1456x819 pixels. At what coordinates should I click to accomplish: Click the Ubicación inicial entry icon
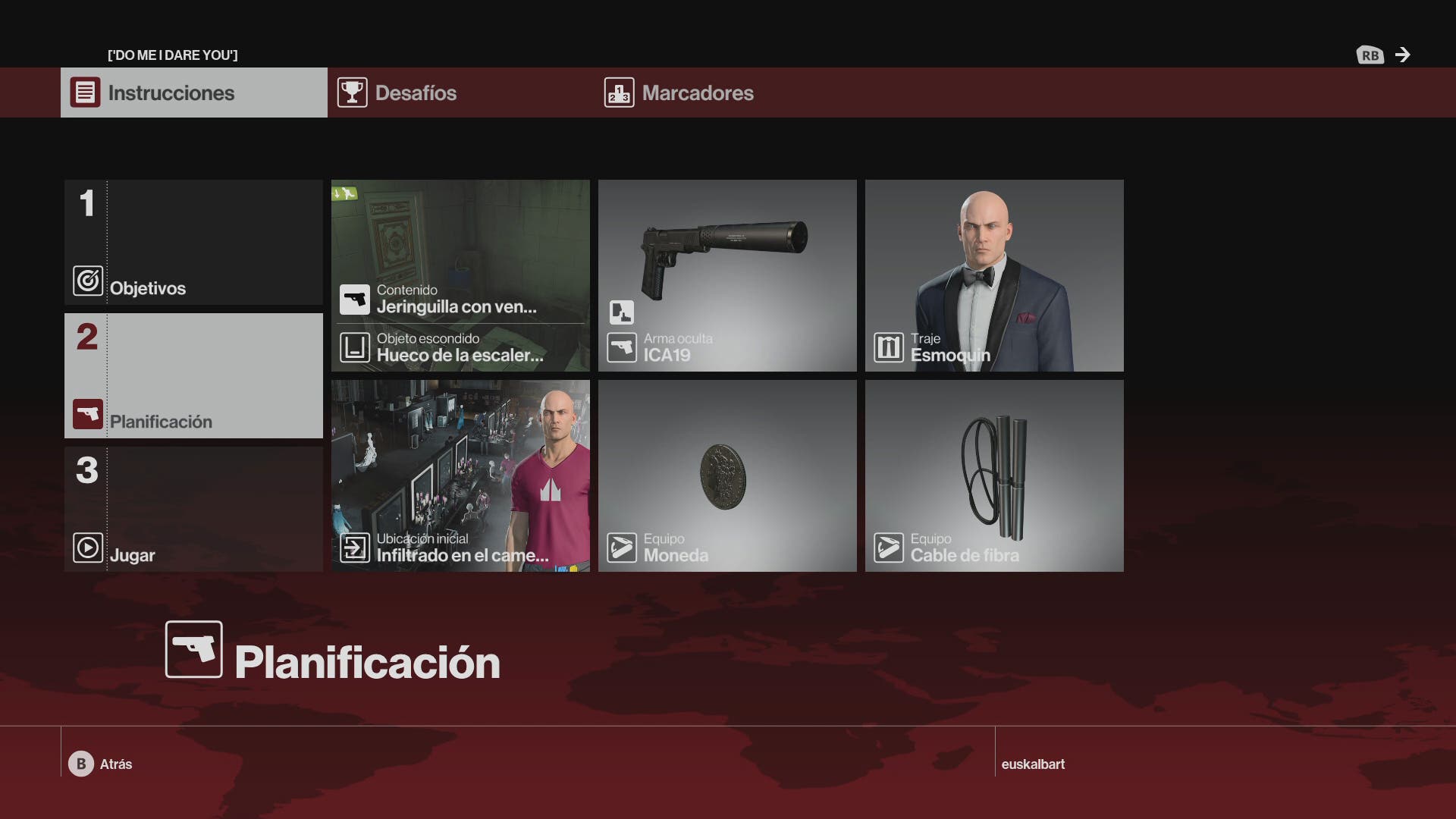354,548
